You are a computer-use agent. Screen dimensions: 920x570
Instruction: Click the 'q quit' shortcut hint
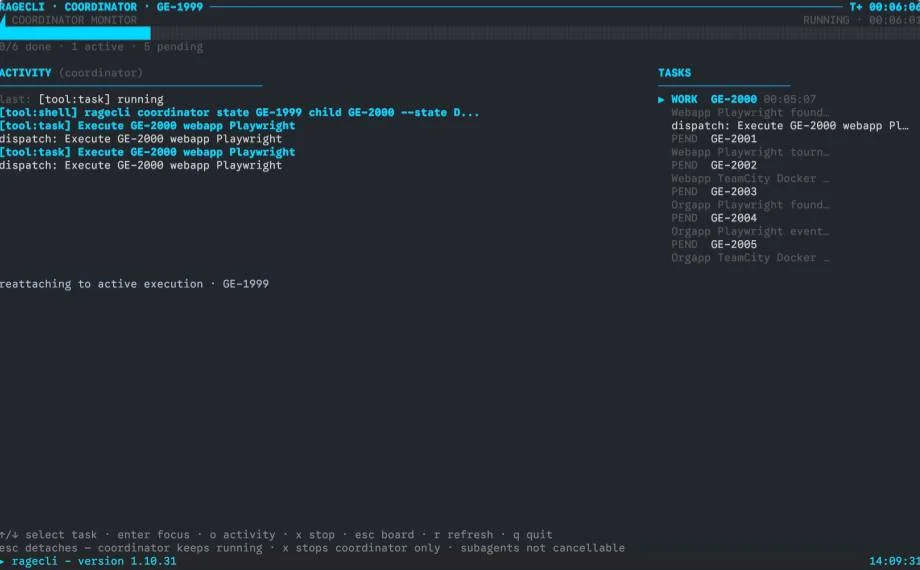tap(532, 535)
